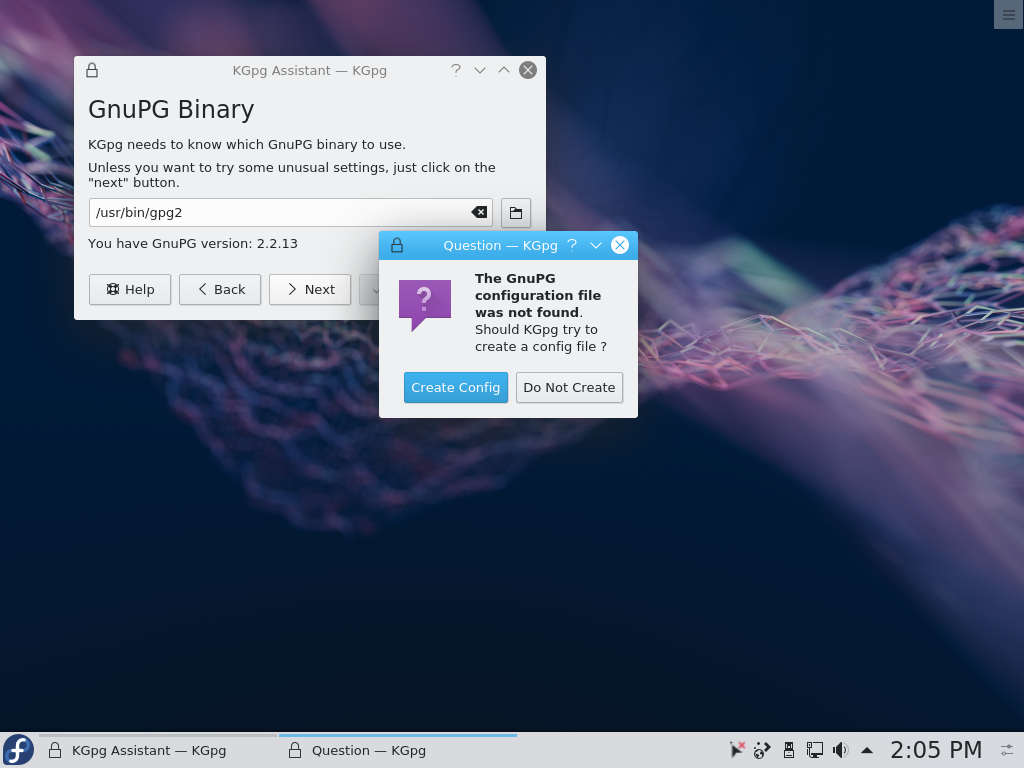Open the Fedora application launcher
Image resolution: width=1024 pixels, height=768 pixels.
tap(18, 750)
